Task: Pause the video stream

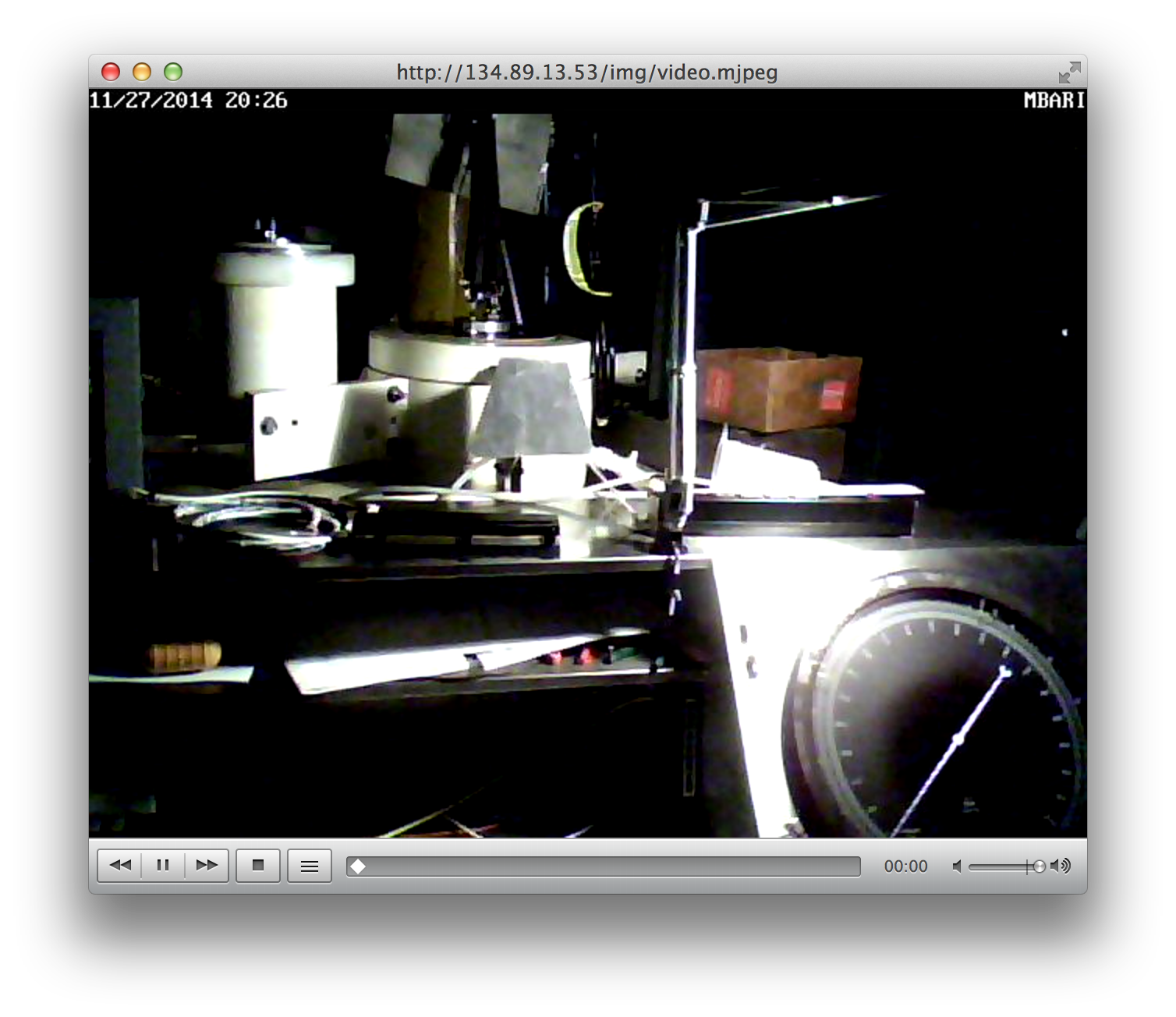Action: point(163,866)
